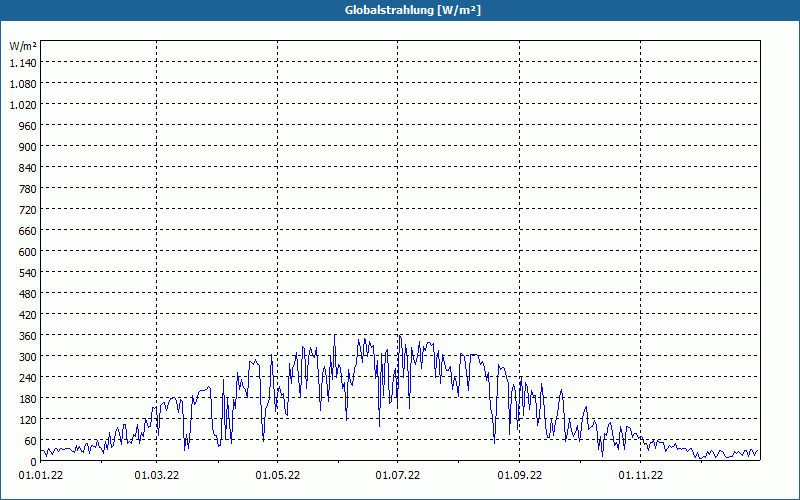Viewport: 800px width, 500px height.
Task: Click the 540 y-axis value
Action: coord(28,273)
